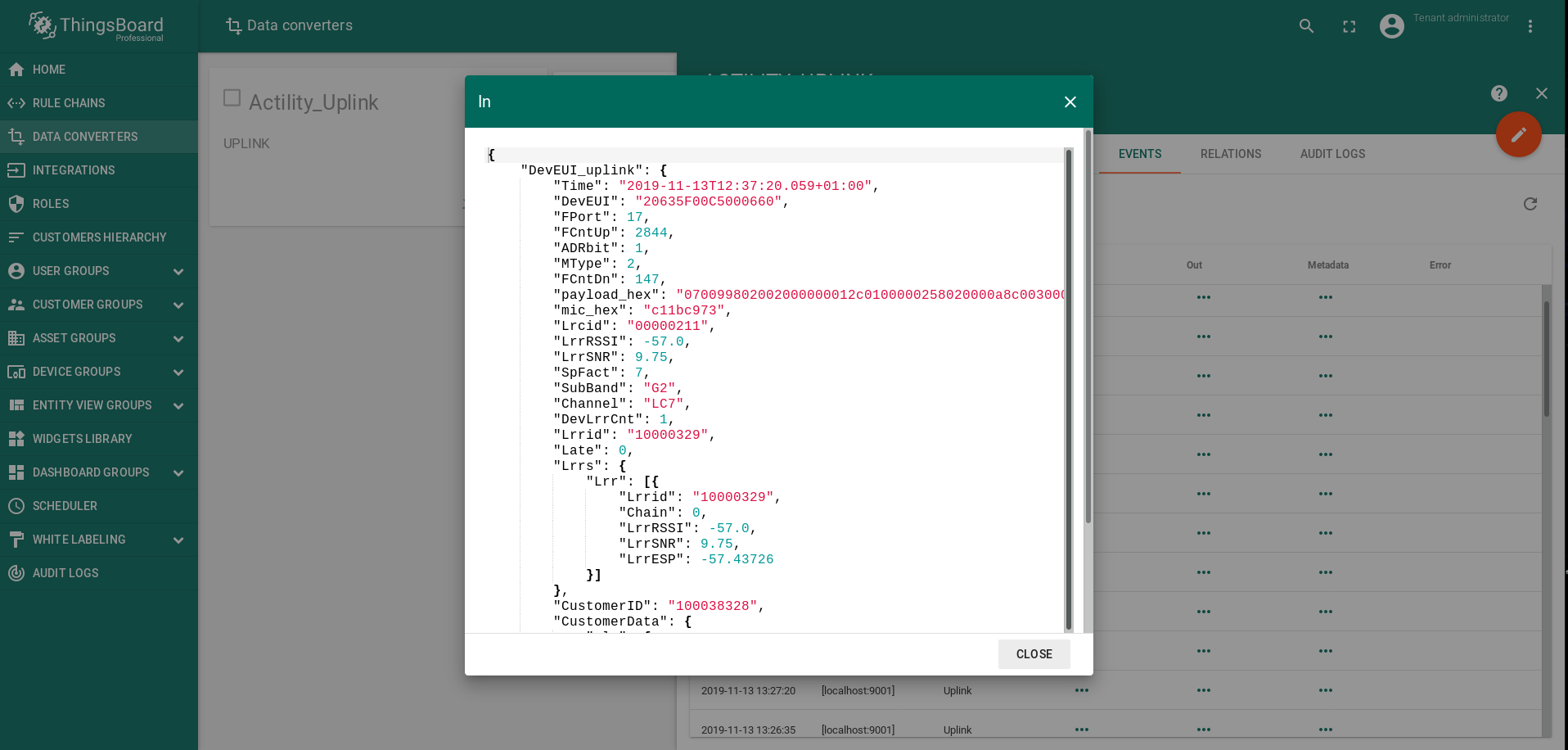Expand Entity View Groups submenu
Viewport: 1568px width, 750px height.
coord(178,406)
